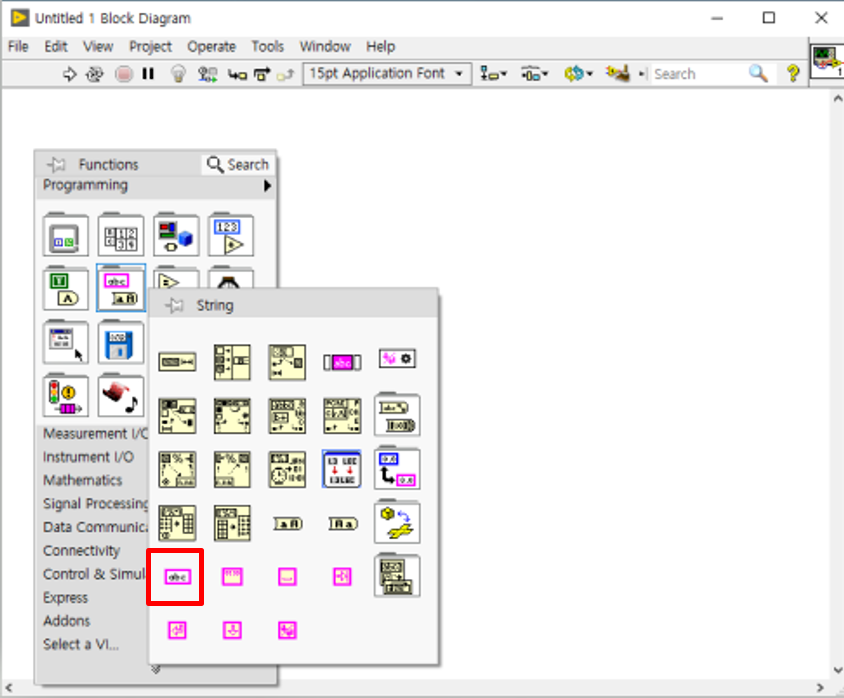Viewport: 844px width, 698px height.
Task: Open the Structures subpalette
Action: (66, 235)
